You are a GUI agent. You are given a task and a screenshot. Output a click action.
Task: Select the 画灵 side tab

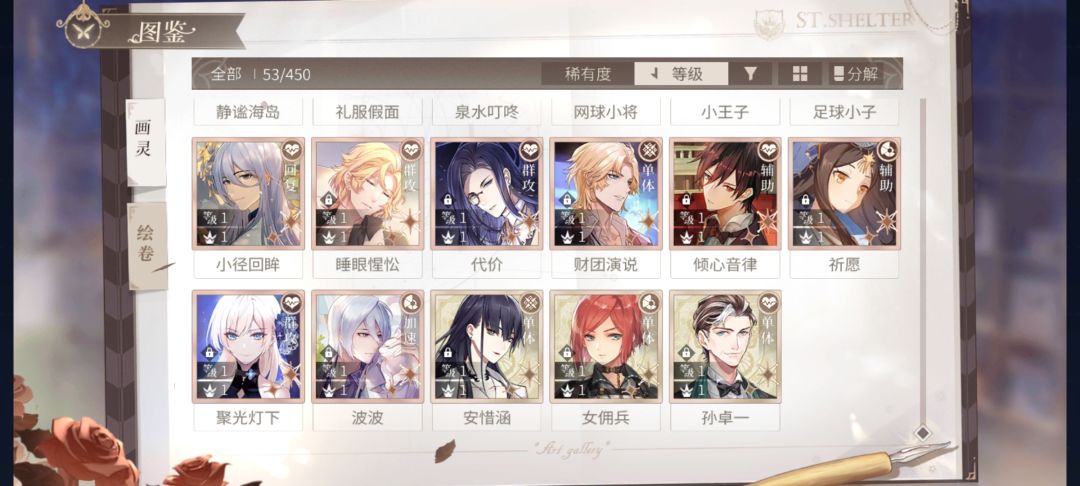pos(145,140)
